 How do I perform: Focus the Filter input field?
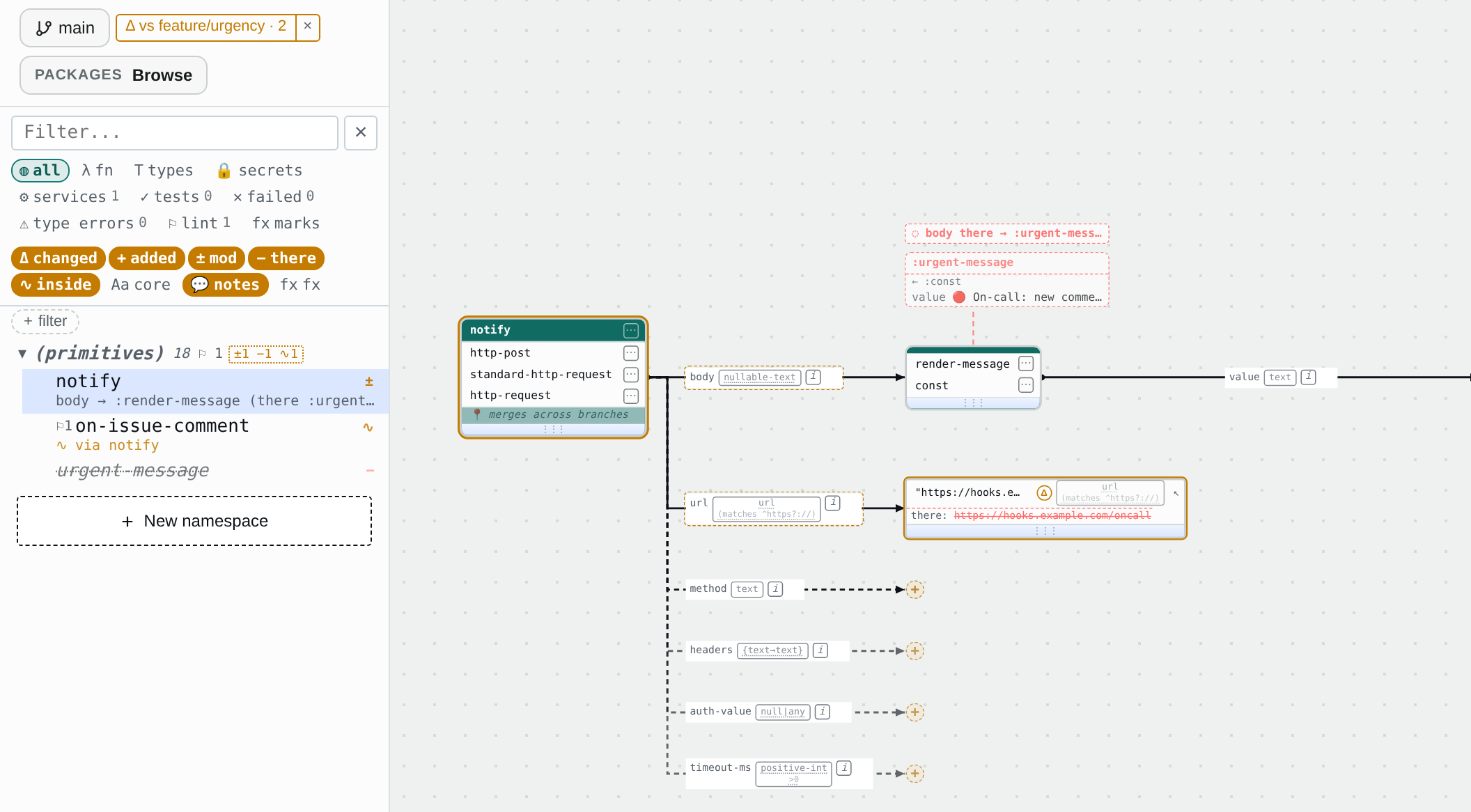[175, 132]
